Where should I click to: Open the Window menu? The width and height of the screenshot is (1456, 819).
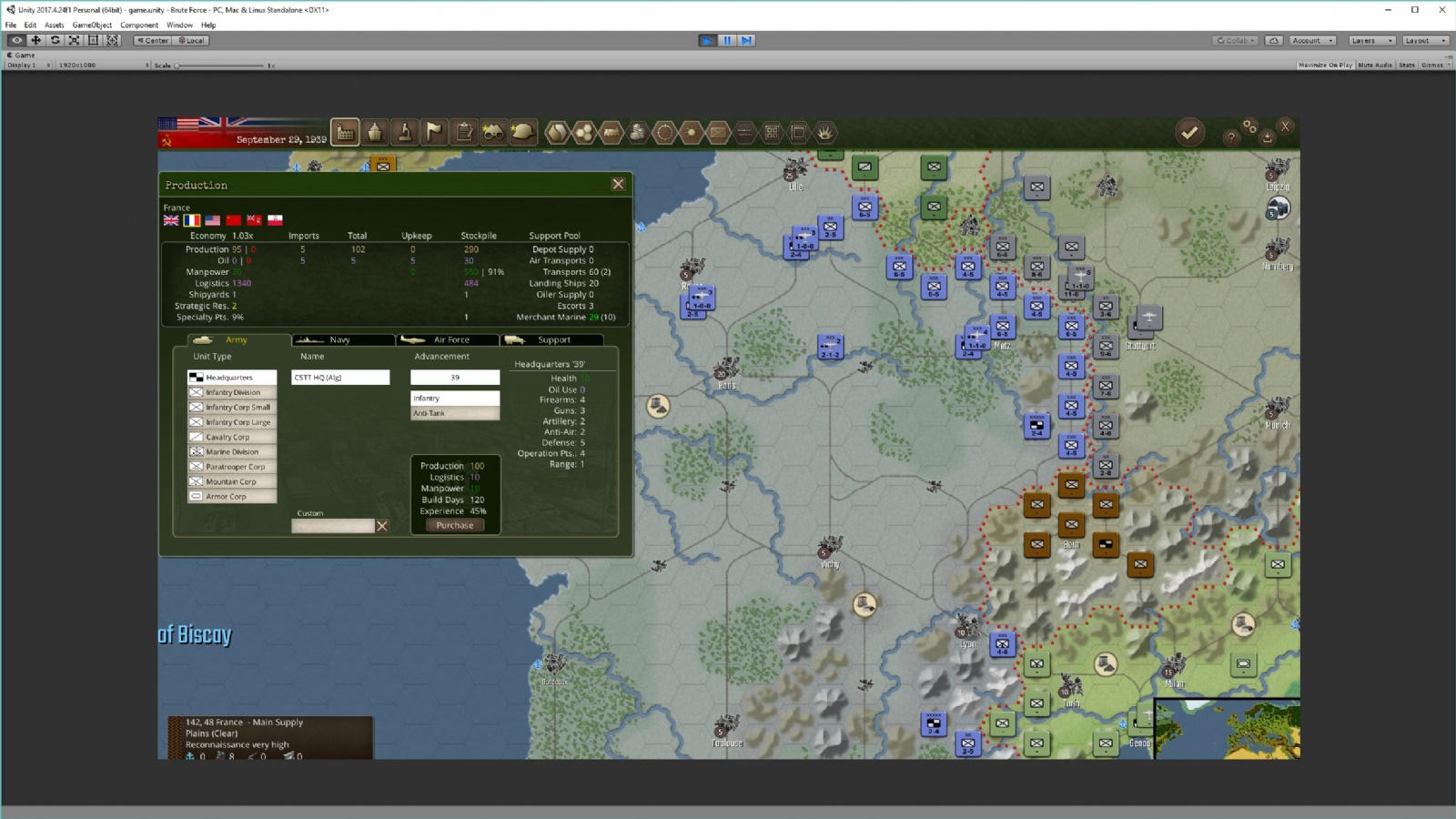point(178,25)
